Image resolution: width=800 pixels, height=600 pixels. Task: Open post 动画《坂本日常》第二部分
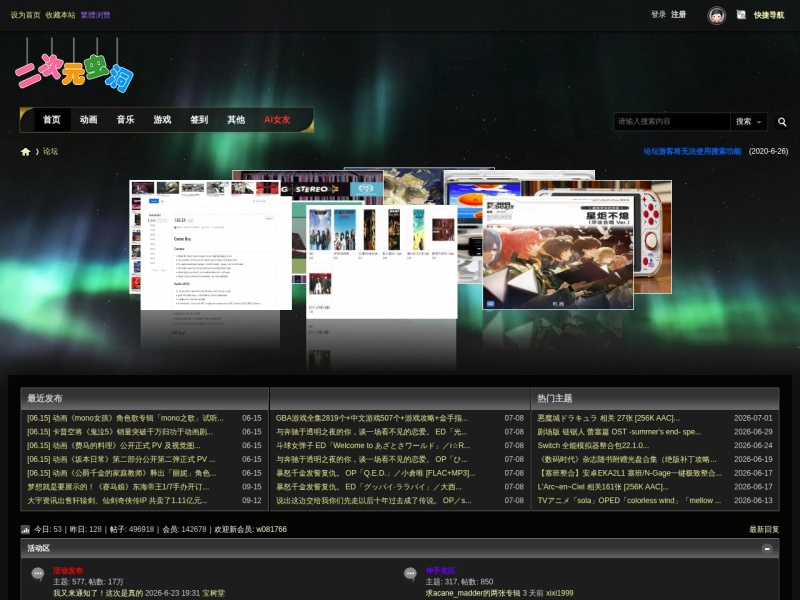tap(121, 459)
